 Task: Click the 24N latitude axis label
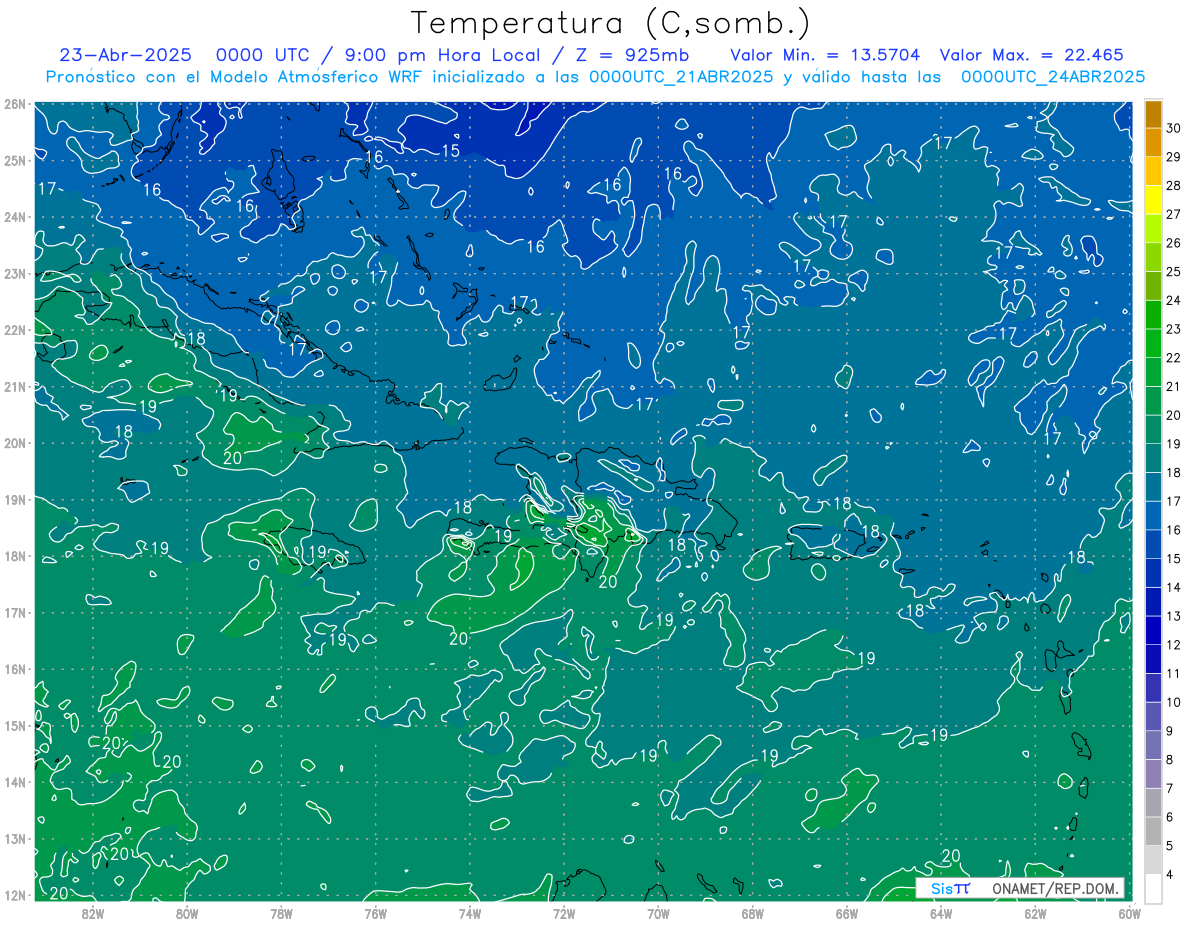(14, 217)
